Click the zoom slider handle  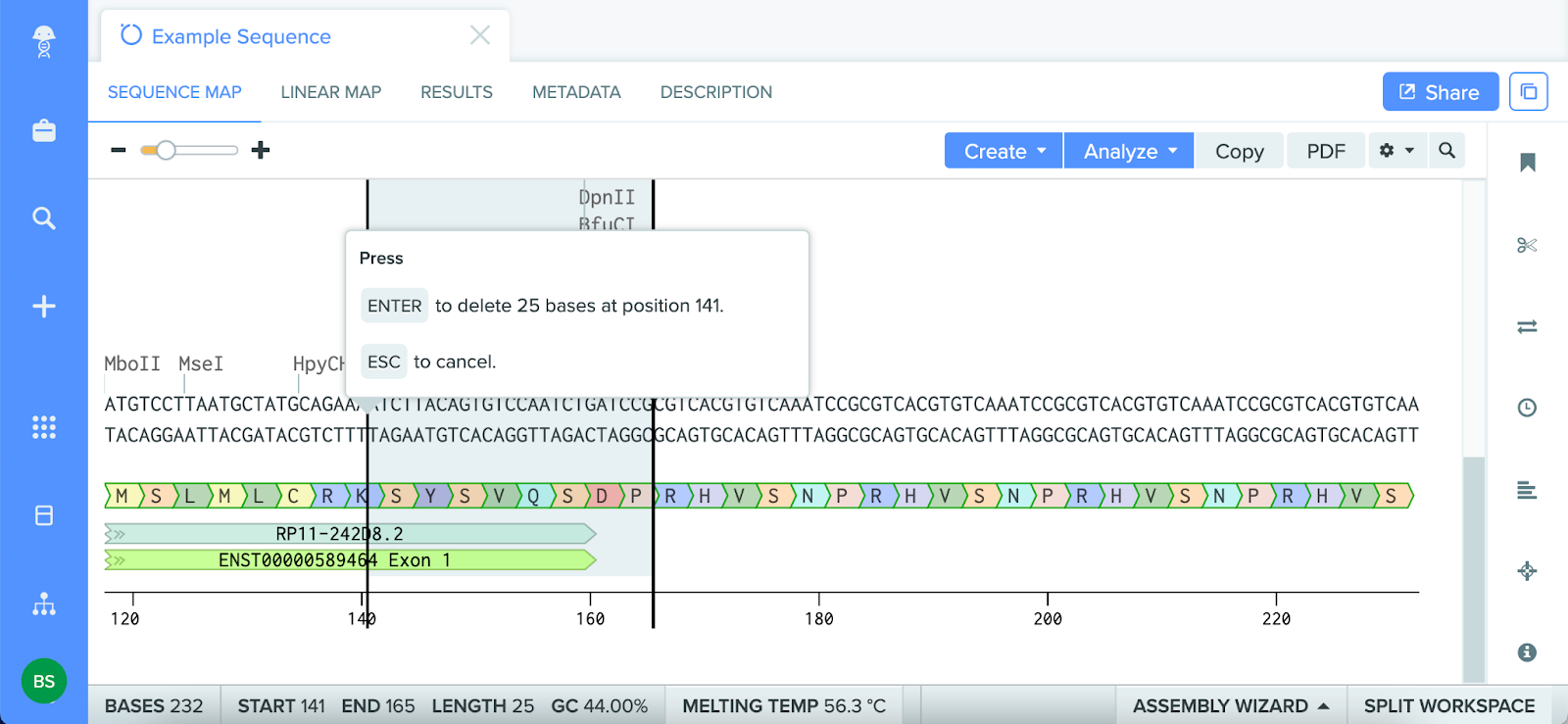tap(166, 150)
